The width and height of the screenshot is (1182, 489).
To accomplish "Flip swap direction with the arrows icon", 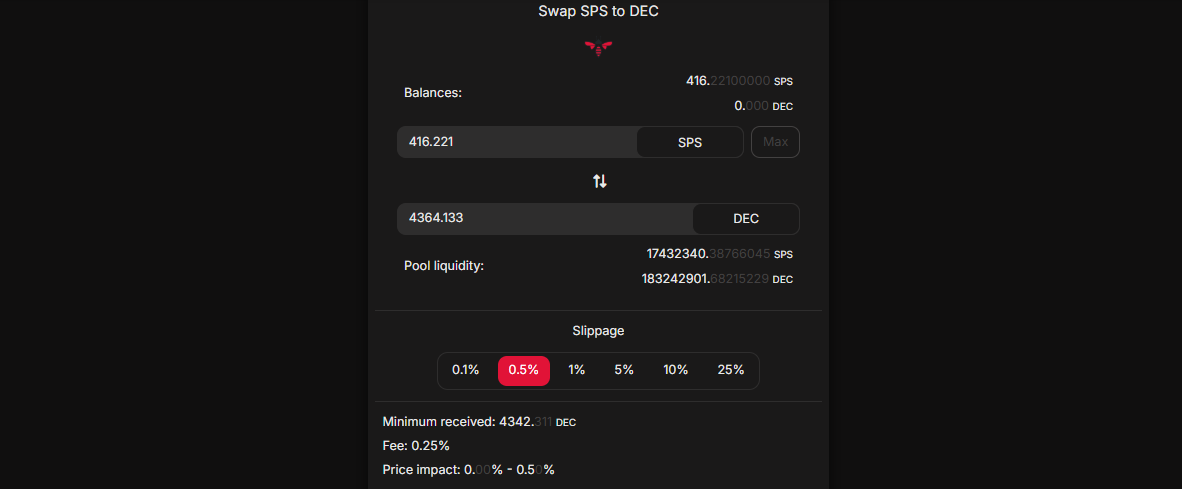I will [x=599, y=181].
